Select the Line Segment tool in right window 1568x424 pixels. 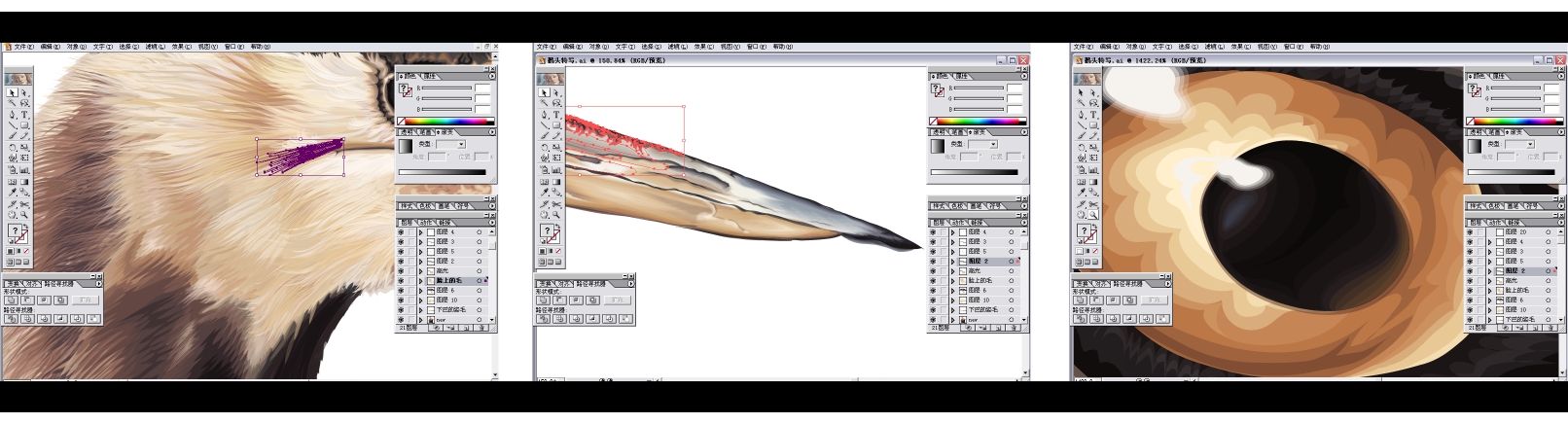tap(1081, 125)
